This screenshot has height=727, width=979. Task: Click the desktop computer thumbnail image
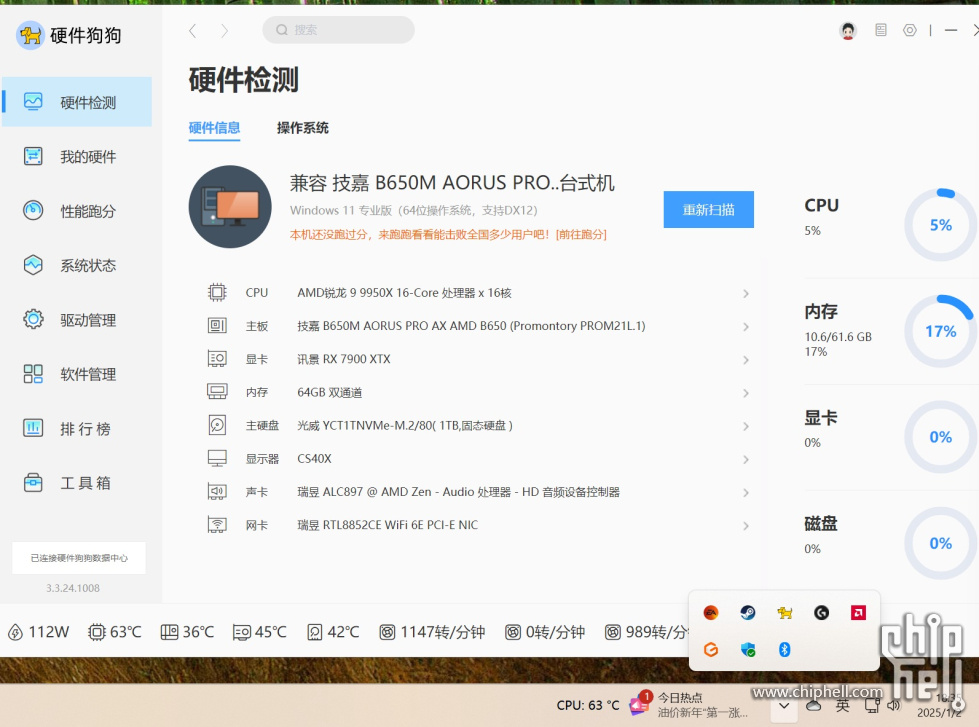pos(230,207)
